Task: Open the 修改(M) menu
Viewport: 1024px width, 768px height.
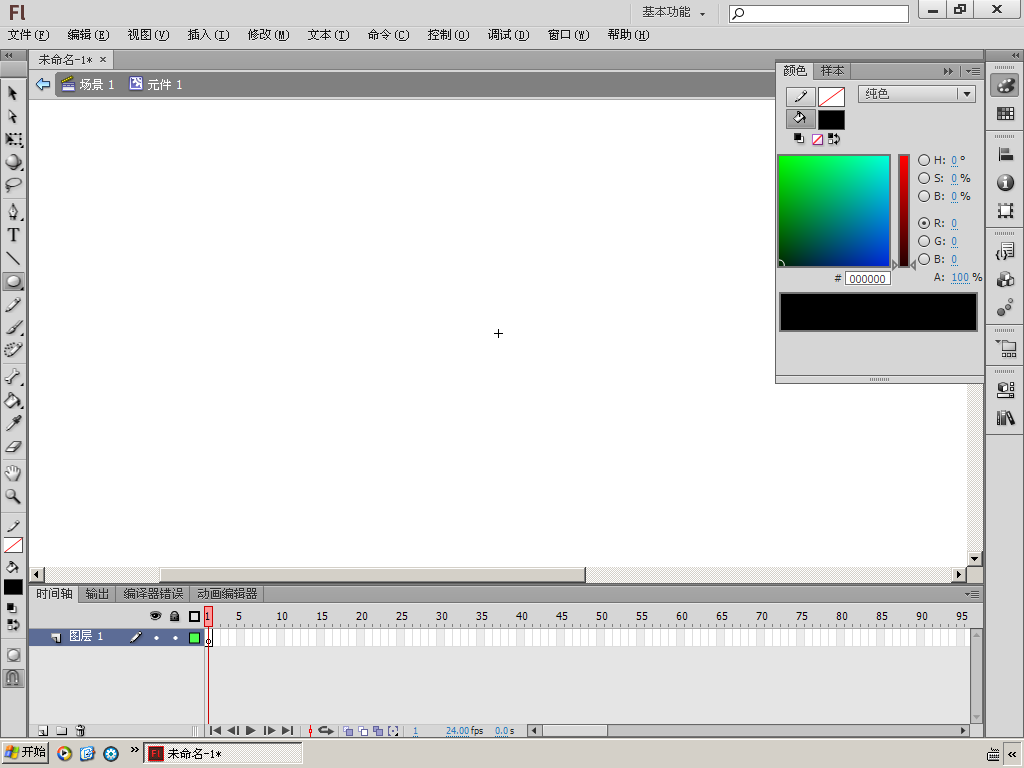Action: (x=268, y=35)
